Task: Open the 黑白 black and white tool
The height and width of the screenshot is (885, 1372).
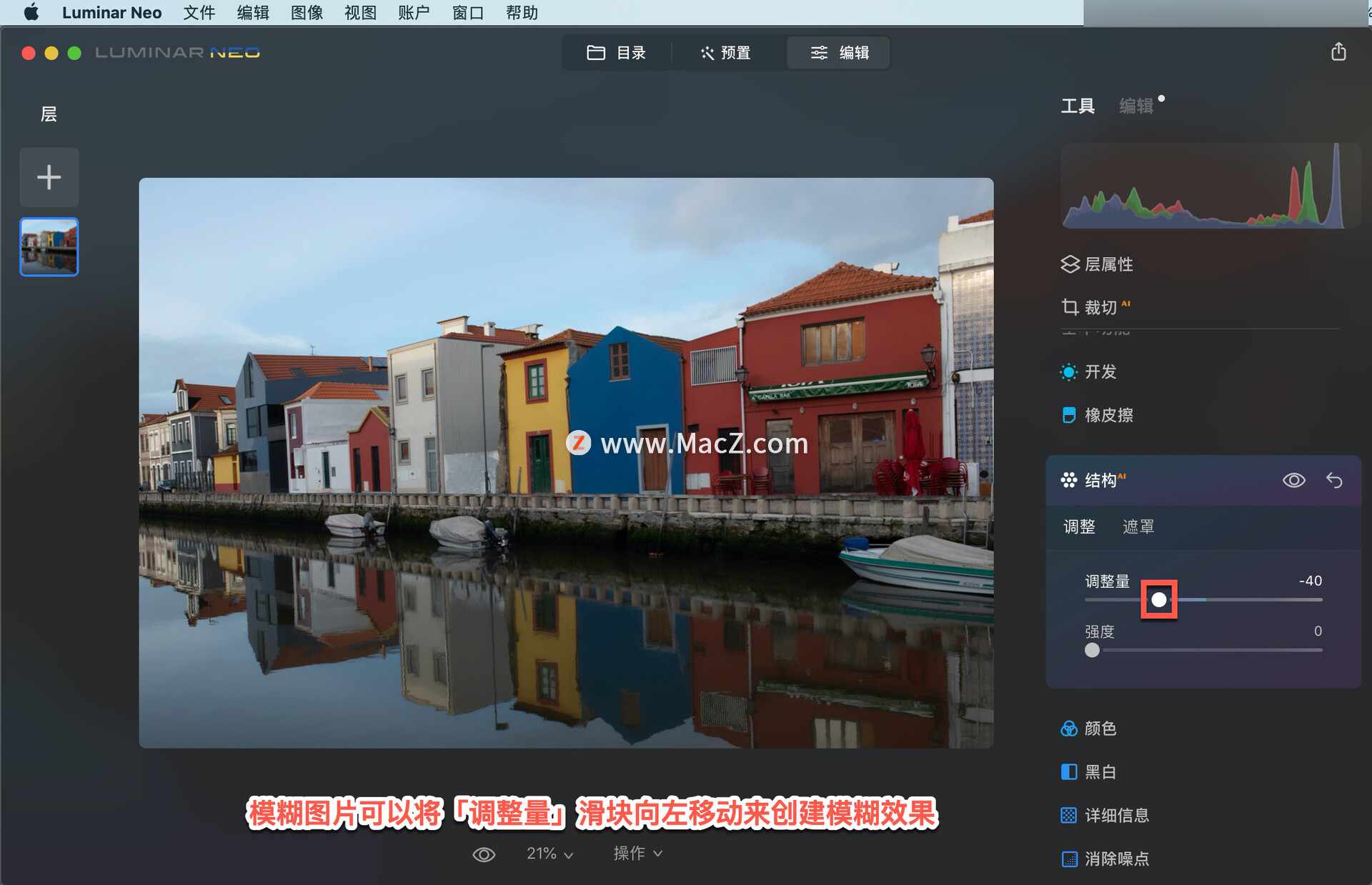Action: 1088,772
